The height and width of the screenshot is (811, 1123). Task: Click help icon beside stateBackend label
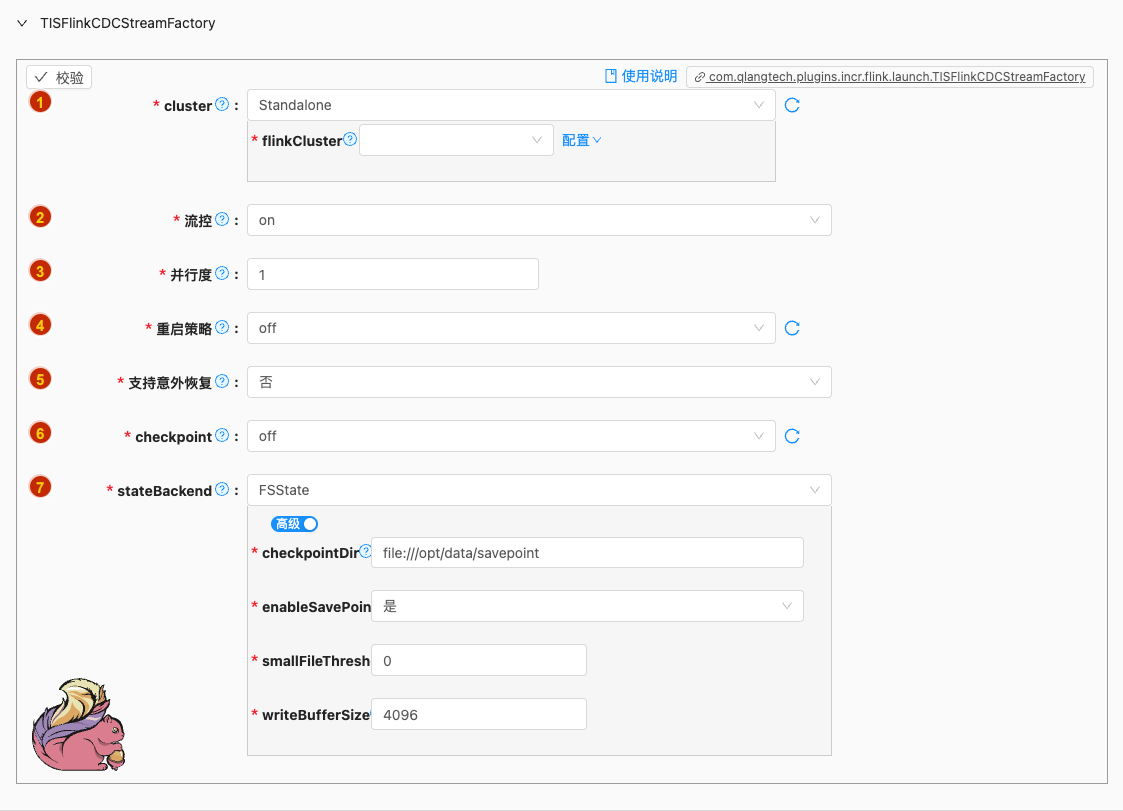(222, 490)
